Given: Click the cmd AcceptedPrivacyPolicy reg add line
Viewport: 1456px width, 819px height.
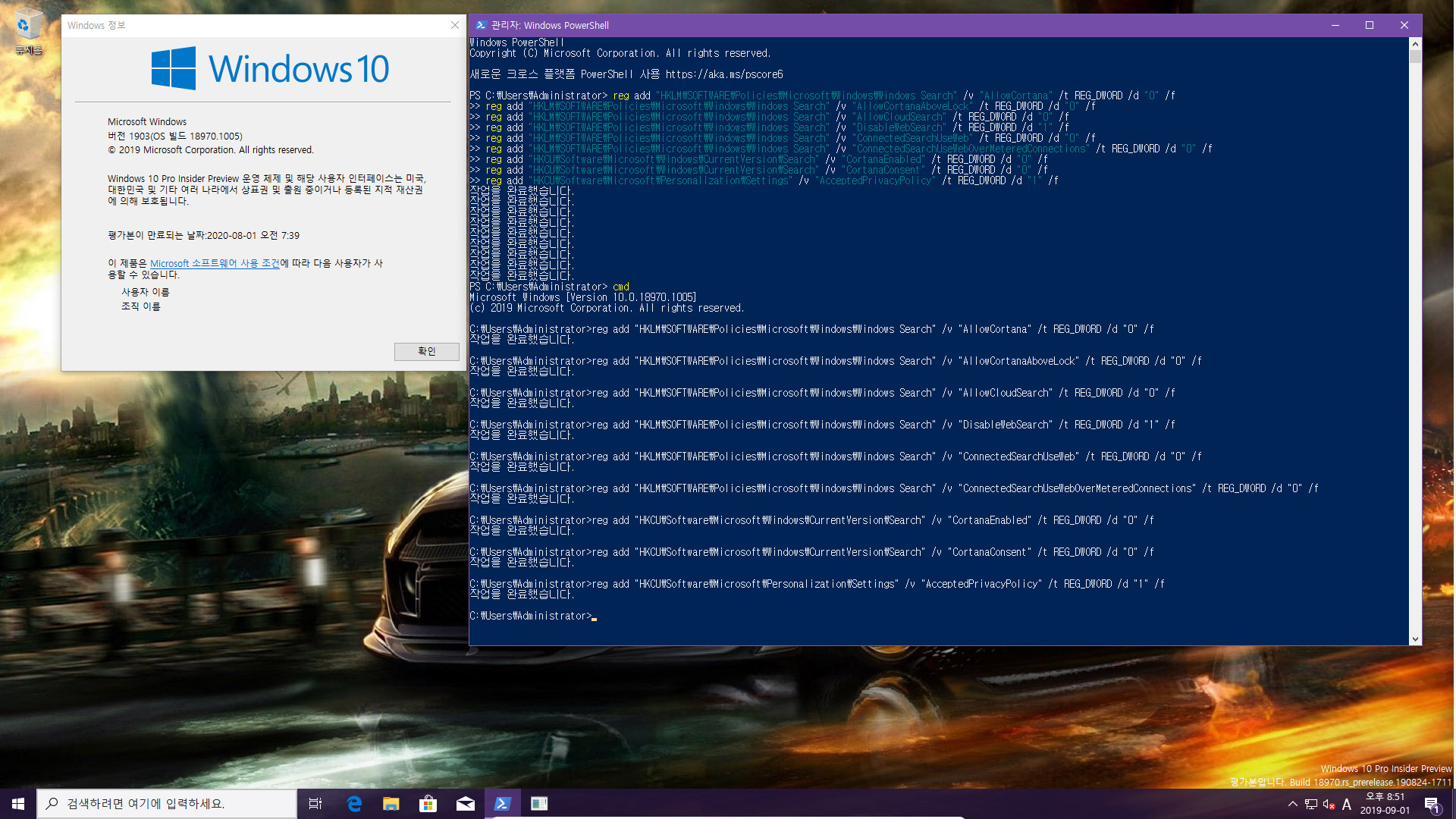Looking at the screenshot, I should 817,584.
